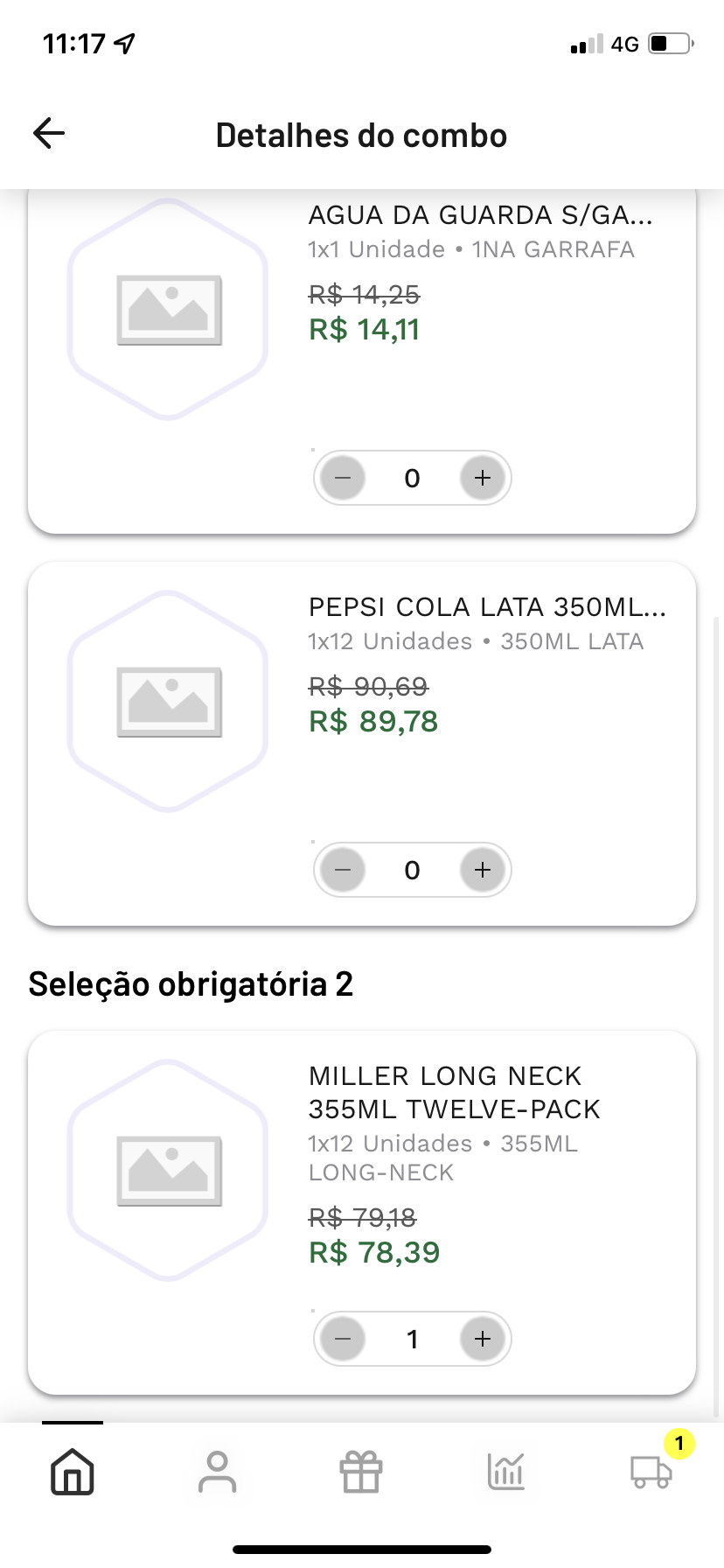Decrease Pepsi Cola Lata quantity
The width and height of the screenshot is (724, 1568).
coord(343,871)
